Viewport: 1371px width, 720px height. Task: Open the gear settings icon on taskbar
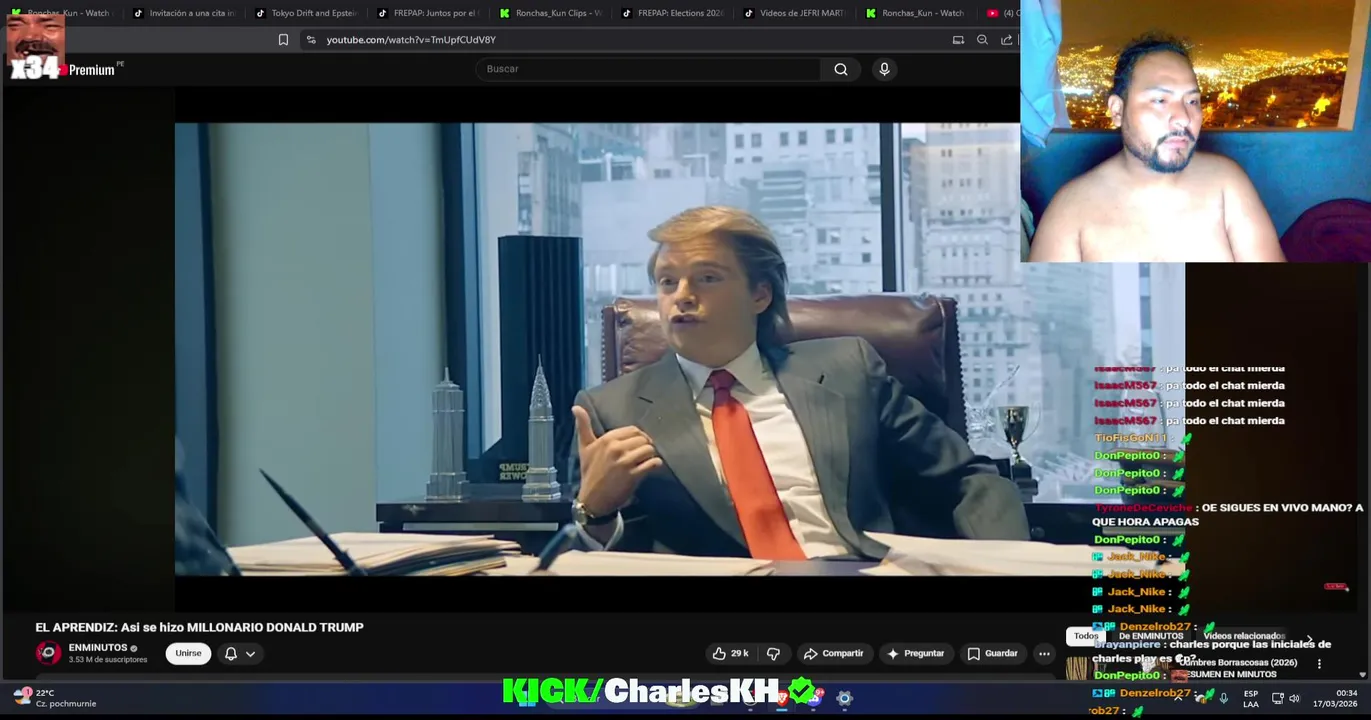844,698
